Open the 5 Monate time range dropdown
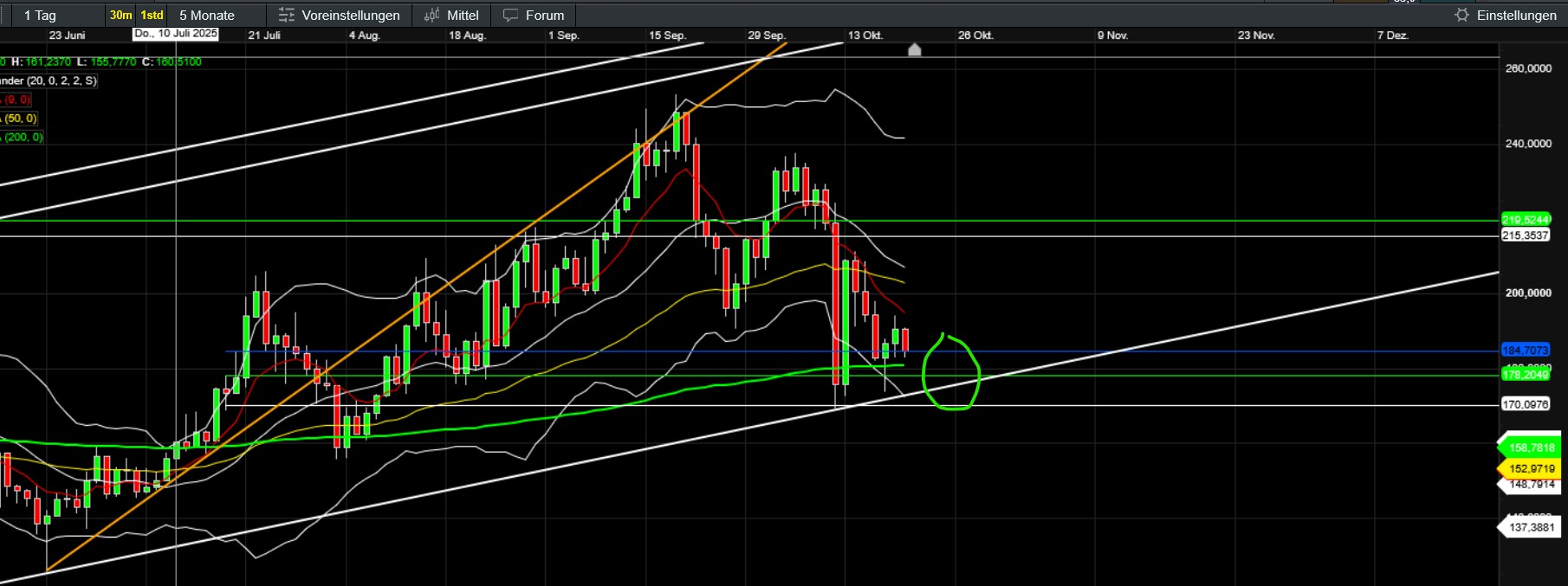 click(x=217, y=16)
